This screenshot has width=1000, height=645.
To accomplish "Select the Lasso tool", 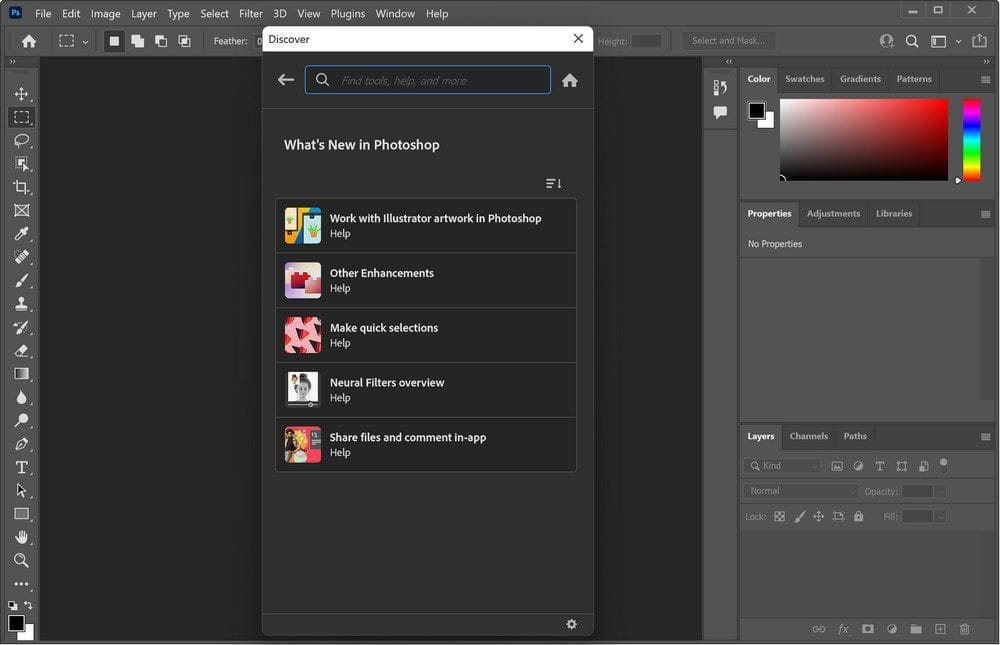I will tap(22, 140).
